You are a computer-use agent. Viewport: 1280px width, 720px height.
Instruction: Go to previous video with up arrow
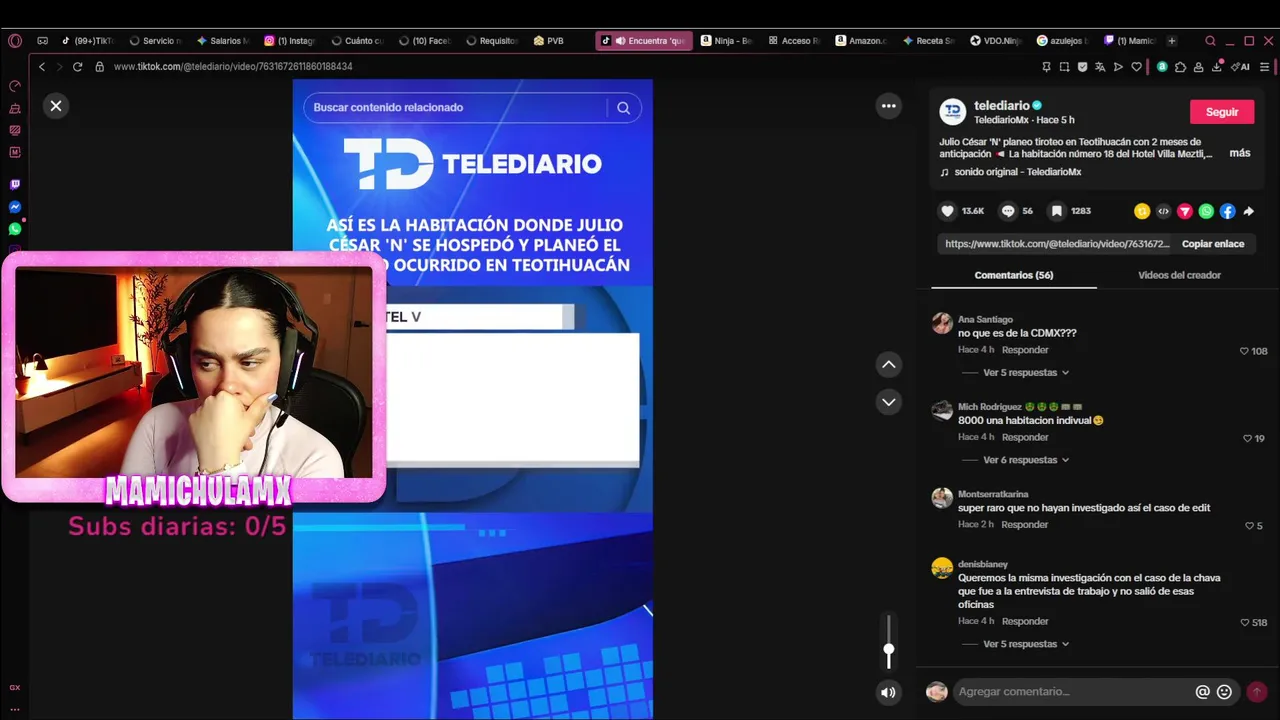click(889, 365)
